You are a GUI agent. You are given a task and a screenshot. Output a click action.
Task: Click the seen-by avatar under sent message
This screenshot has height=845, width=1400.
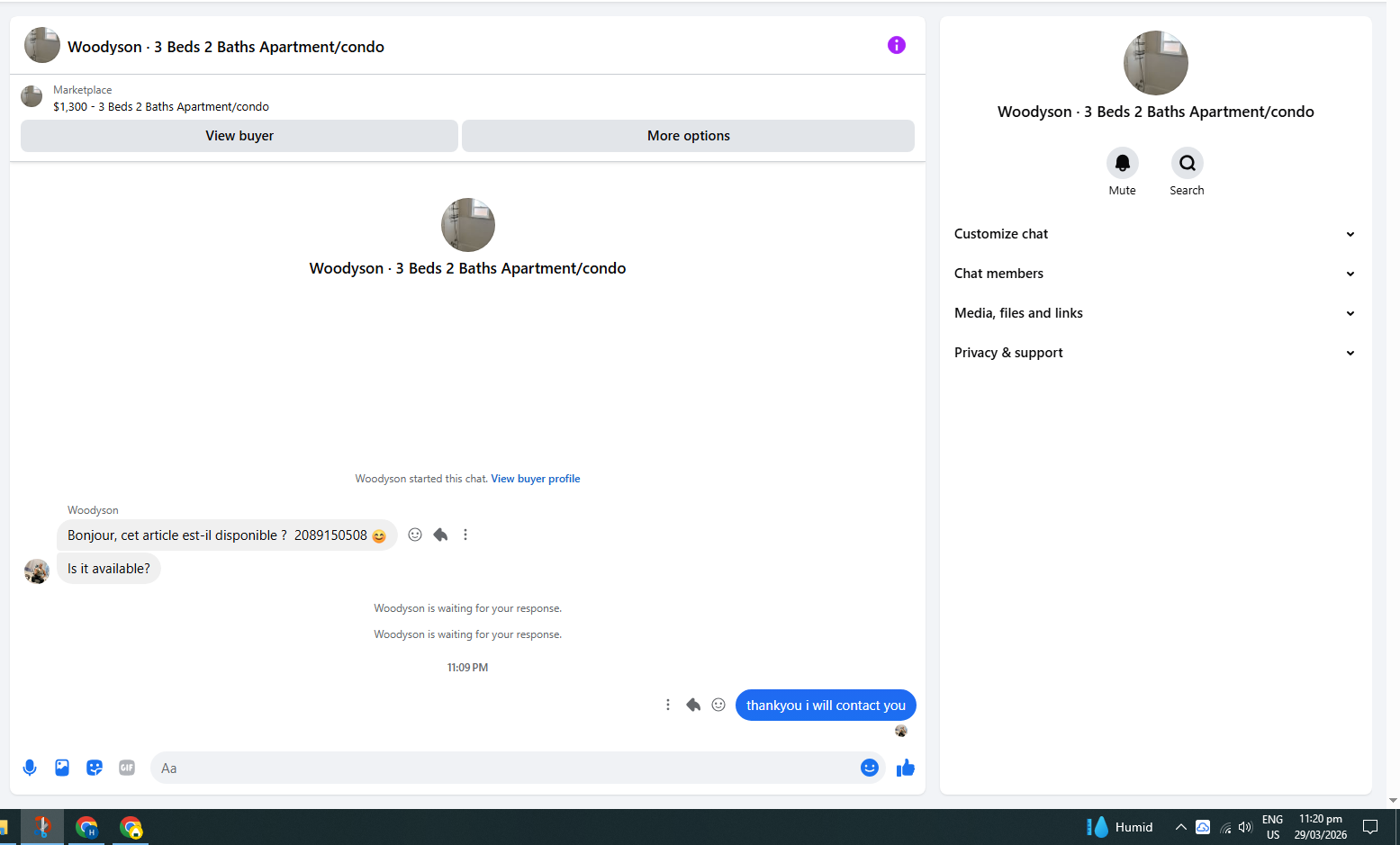coord(901,731)
